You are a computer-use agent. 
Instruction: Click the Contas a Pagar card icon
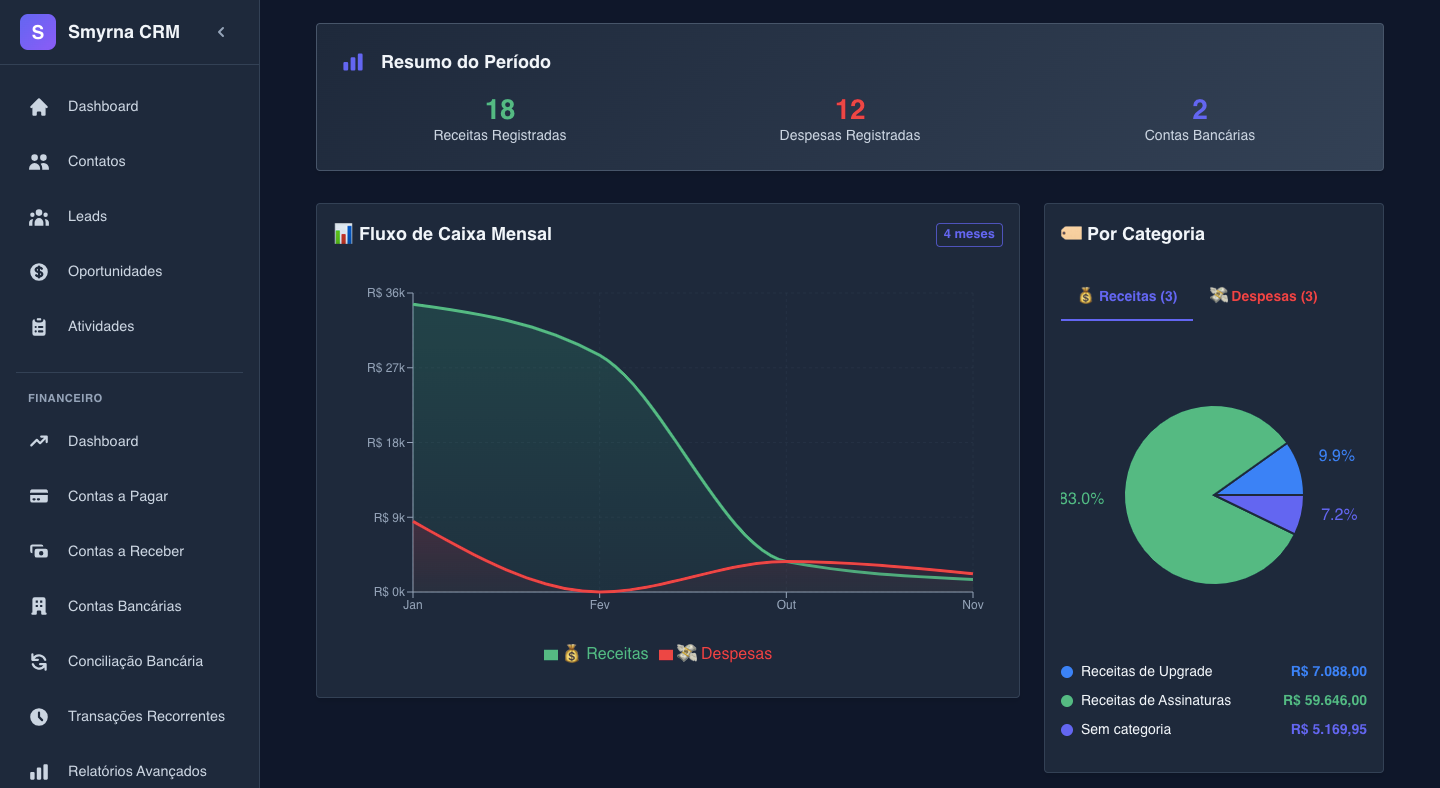coord(39,496)
